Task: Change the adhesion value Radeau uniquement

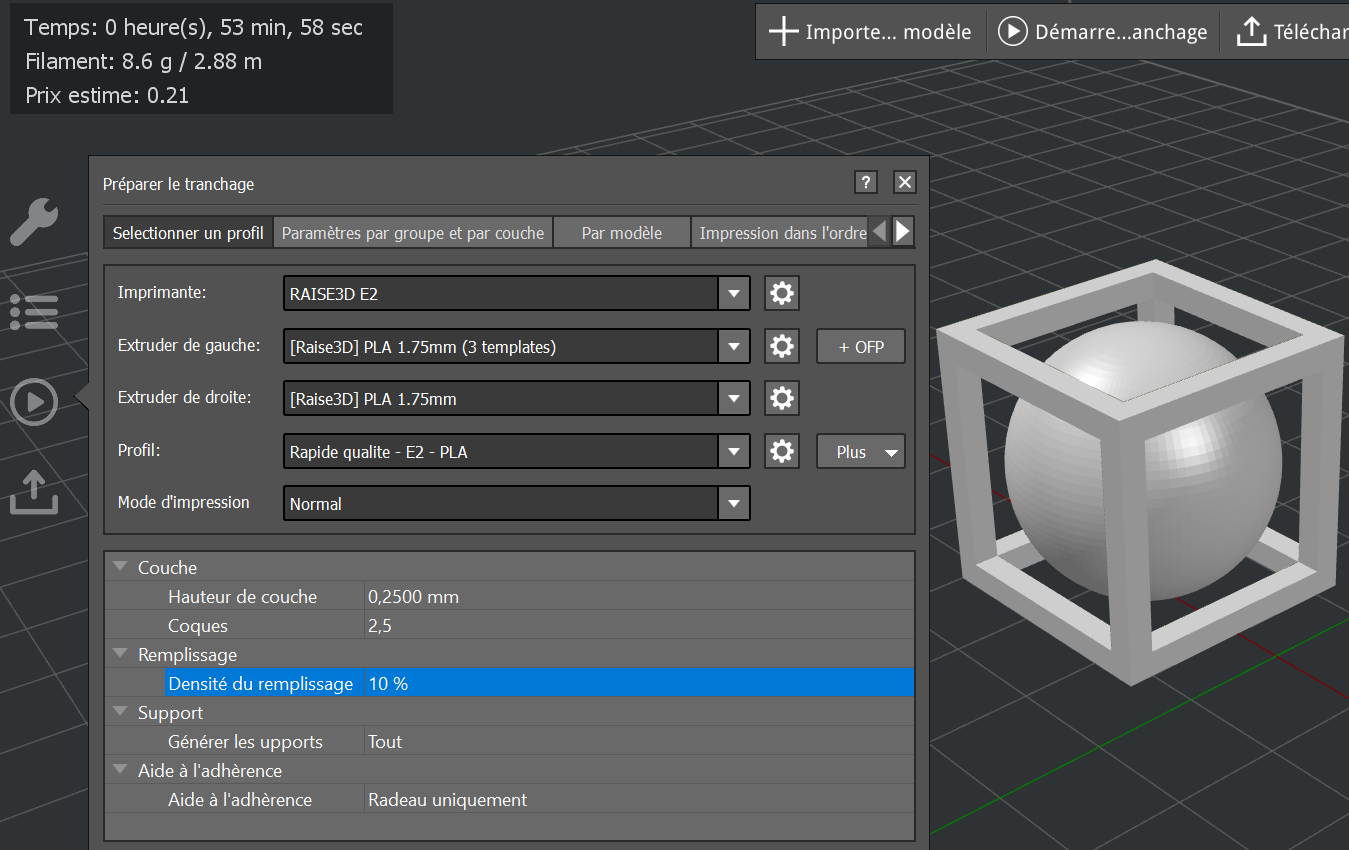Action: pyautogui.click(x=640, y=800)
